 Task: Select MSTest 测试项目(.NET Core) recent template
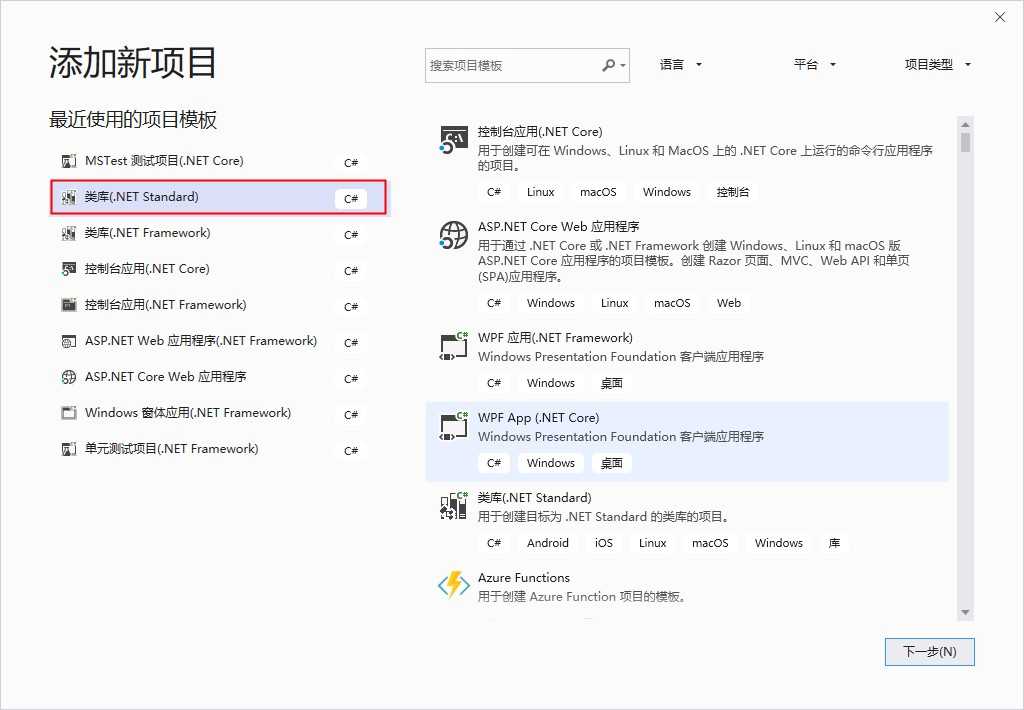click(218, 161)
